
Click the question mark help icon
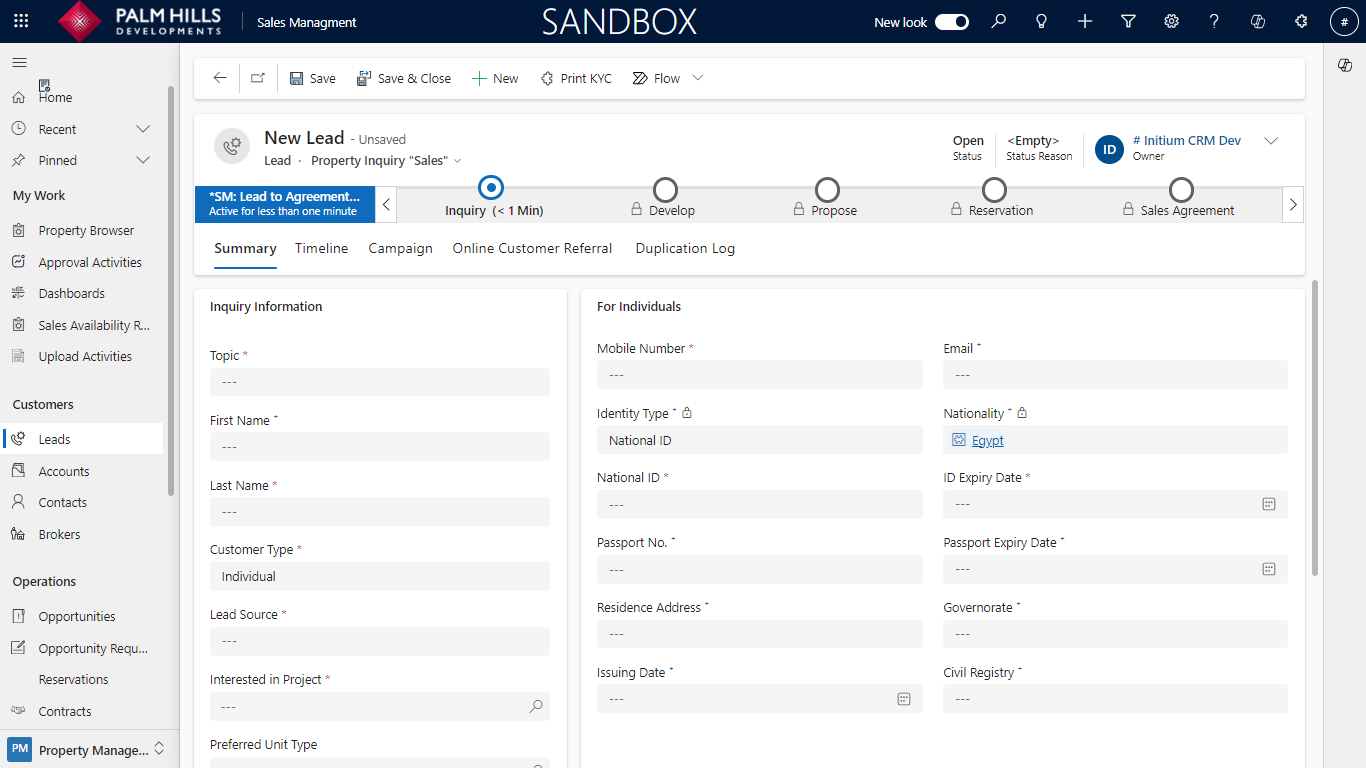1214,21
